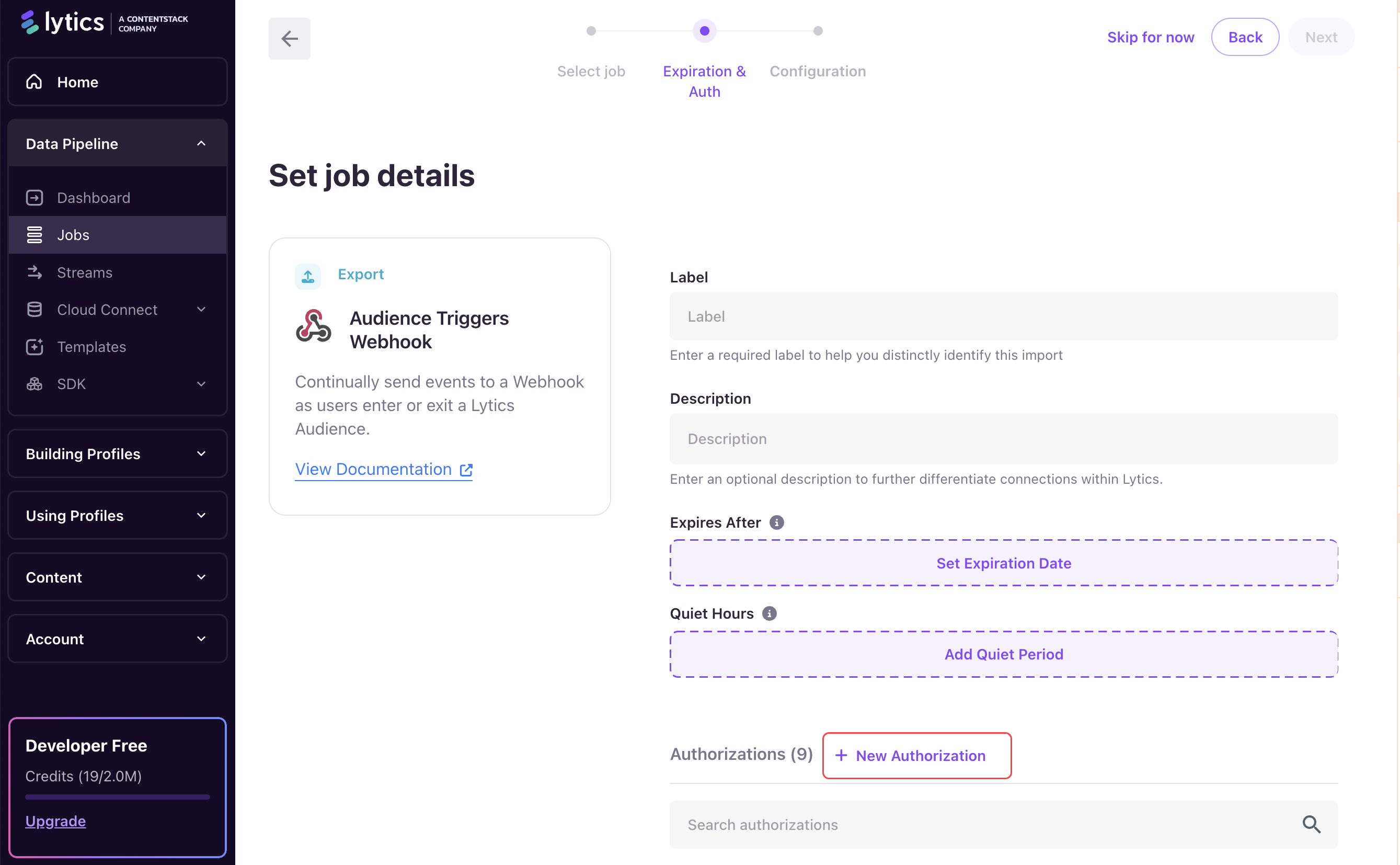This screenshot has width=1400, height=865.
Task: Click the Quiet Hours info icon
Action: pos(769,613)
